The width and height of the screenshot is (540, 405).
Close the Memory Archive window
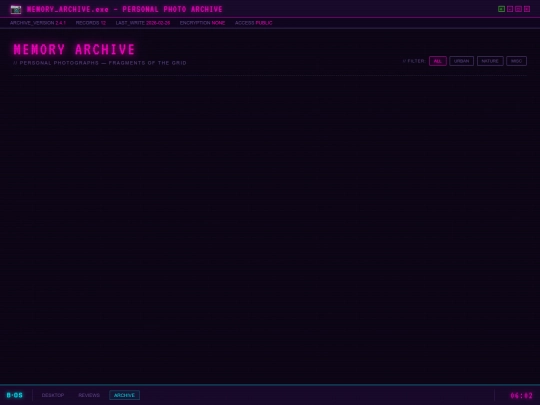pos(527,9)
